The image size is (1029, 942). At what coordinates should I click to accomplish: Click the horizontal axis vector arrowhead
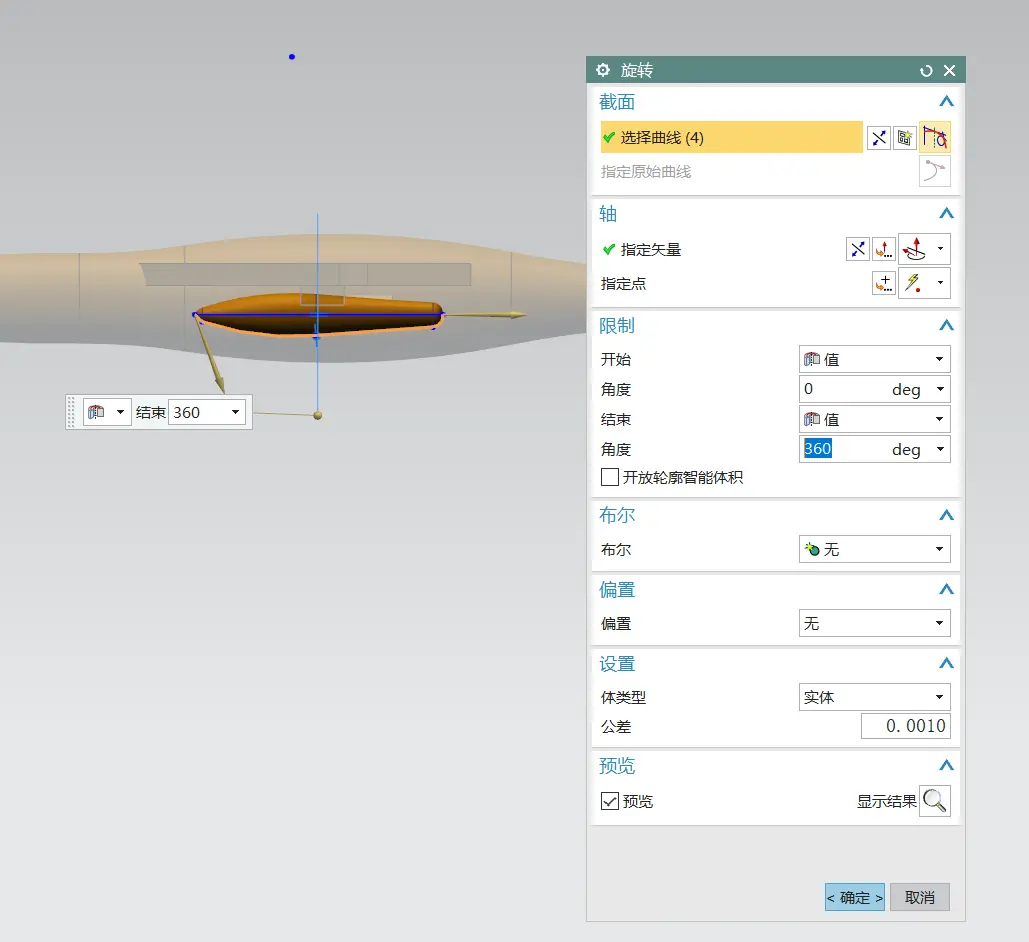[x=518, y=314]
